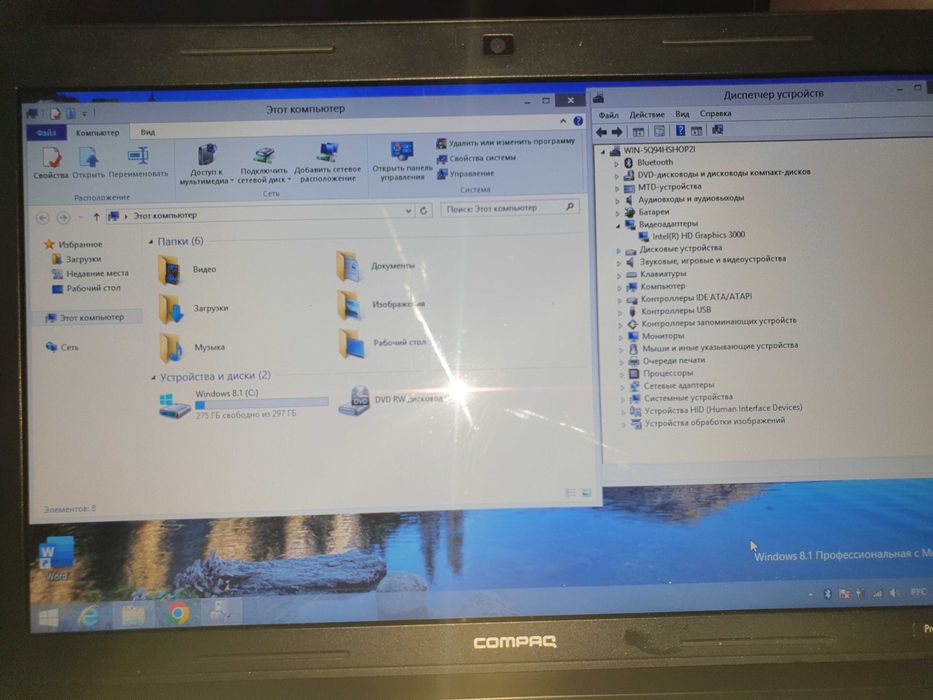
Task: Select Сеть in navigation pane
Action: pos(62,347)
